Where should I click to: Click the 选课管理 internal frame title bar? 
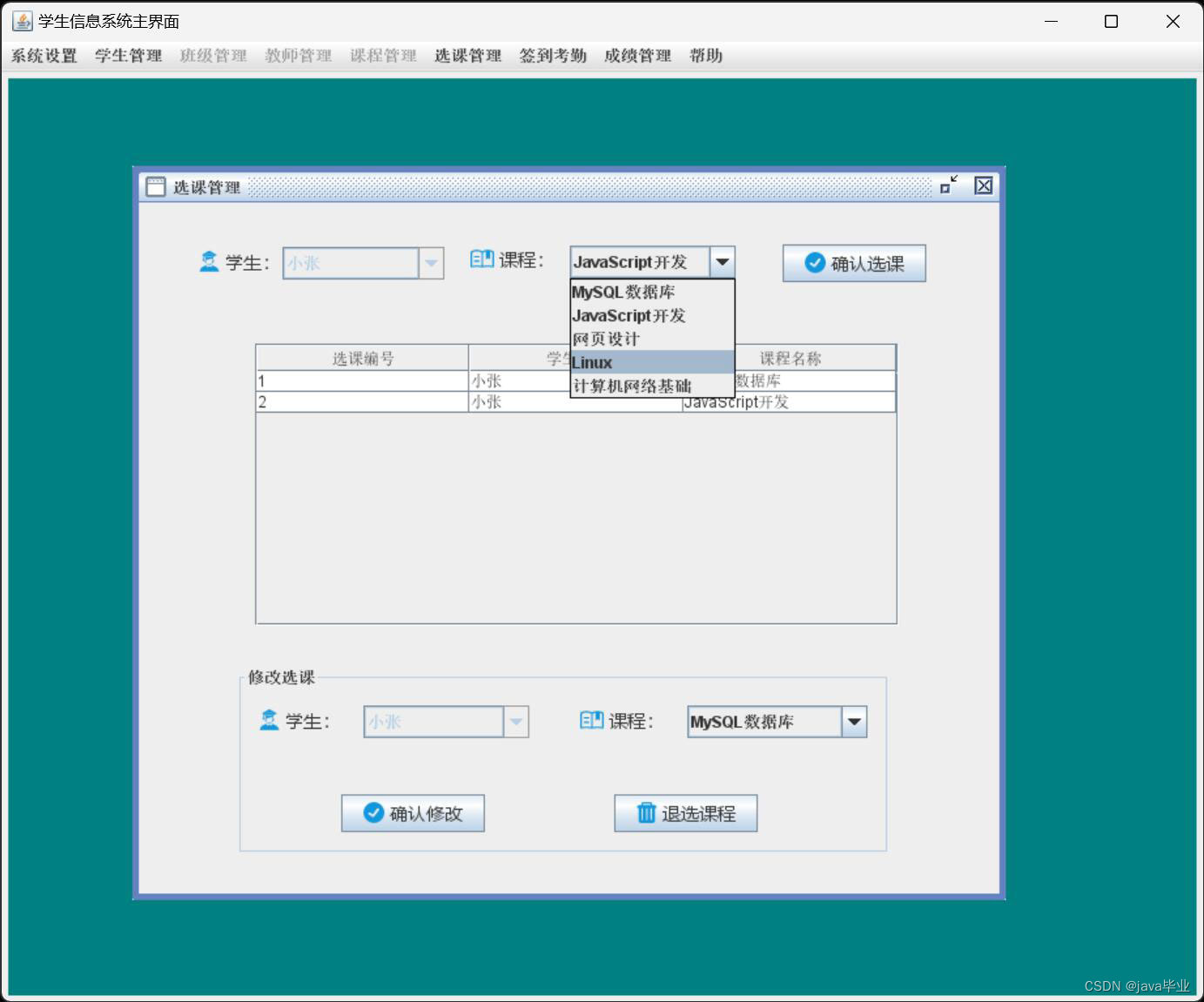click(x=569, y=186)
